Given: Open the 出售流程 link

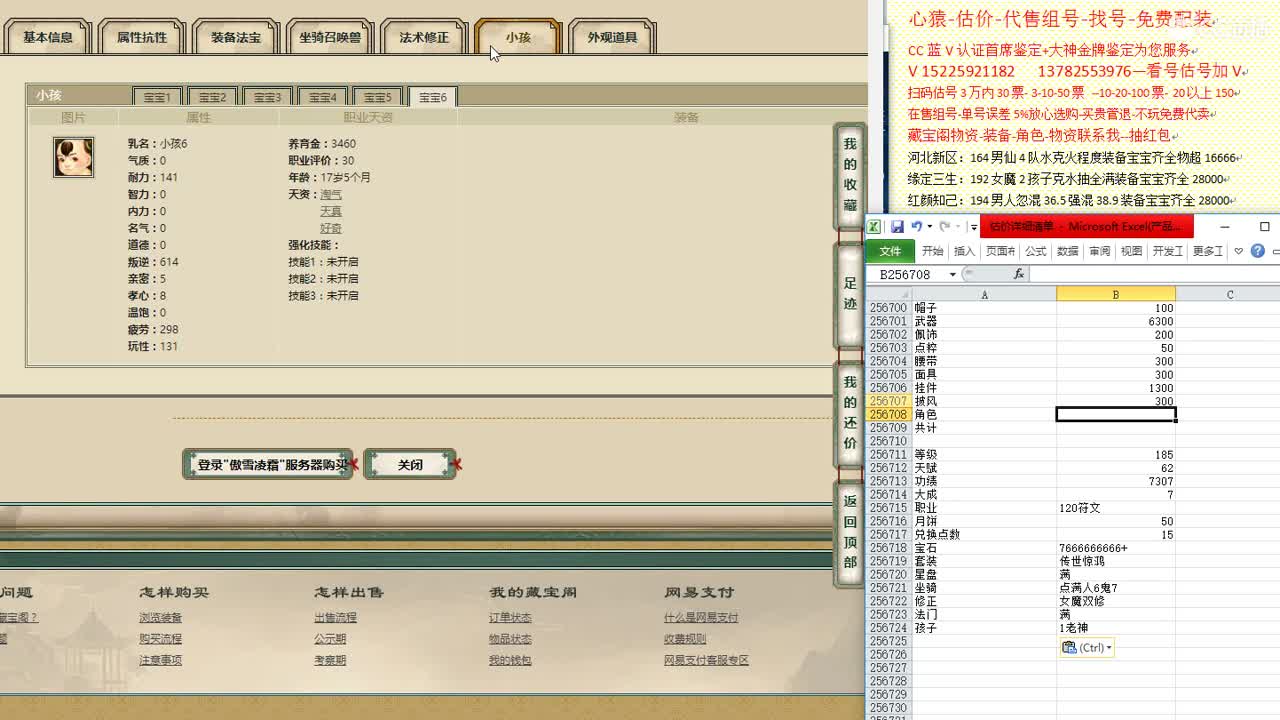Looking at the screenshot, I should tap(336, 618).
